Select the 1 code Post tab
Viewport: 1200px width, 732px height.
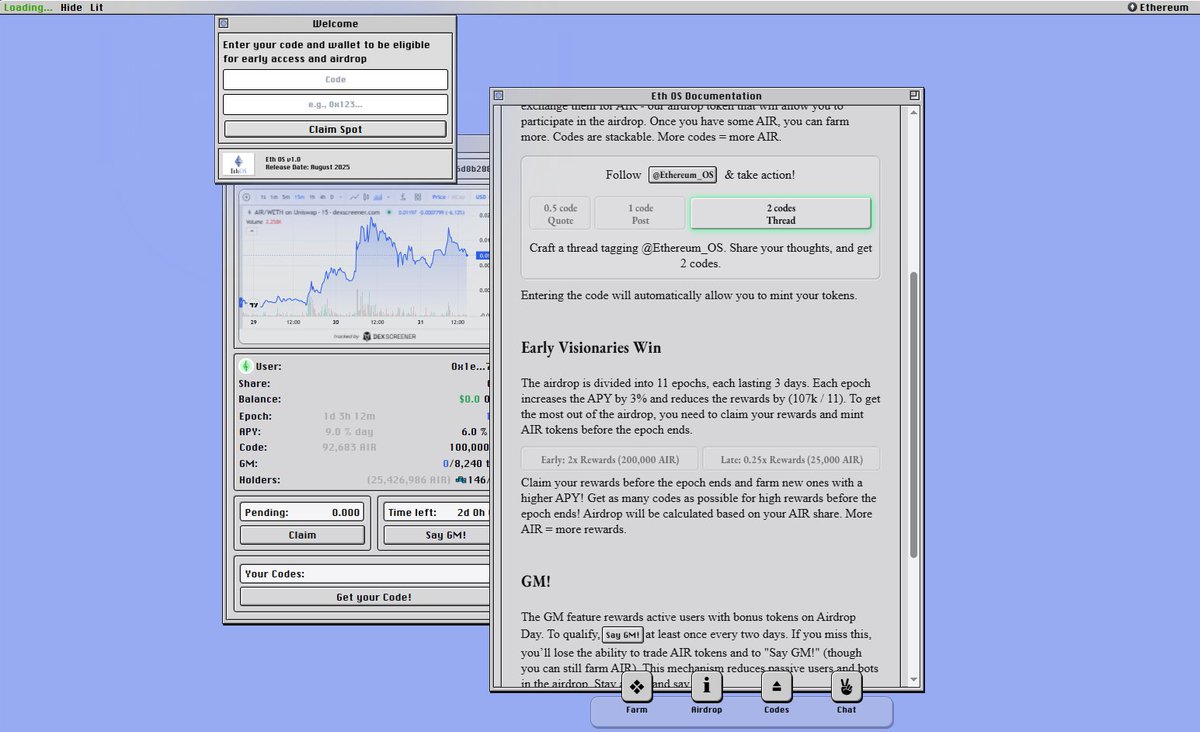click(x=640, y=213)
